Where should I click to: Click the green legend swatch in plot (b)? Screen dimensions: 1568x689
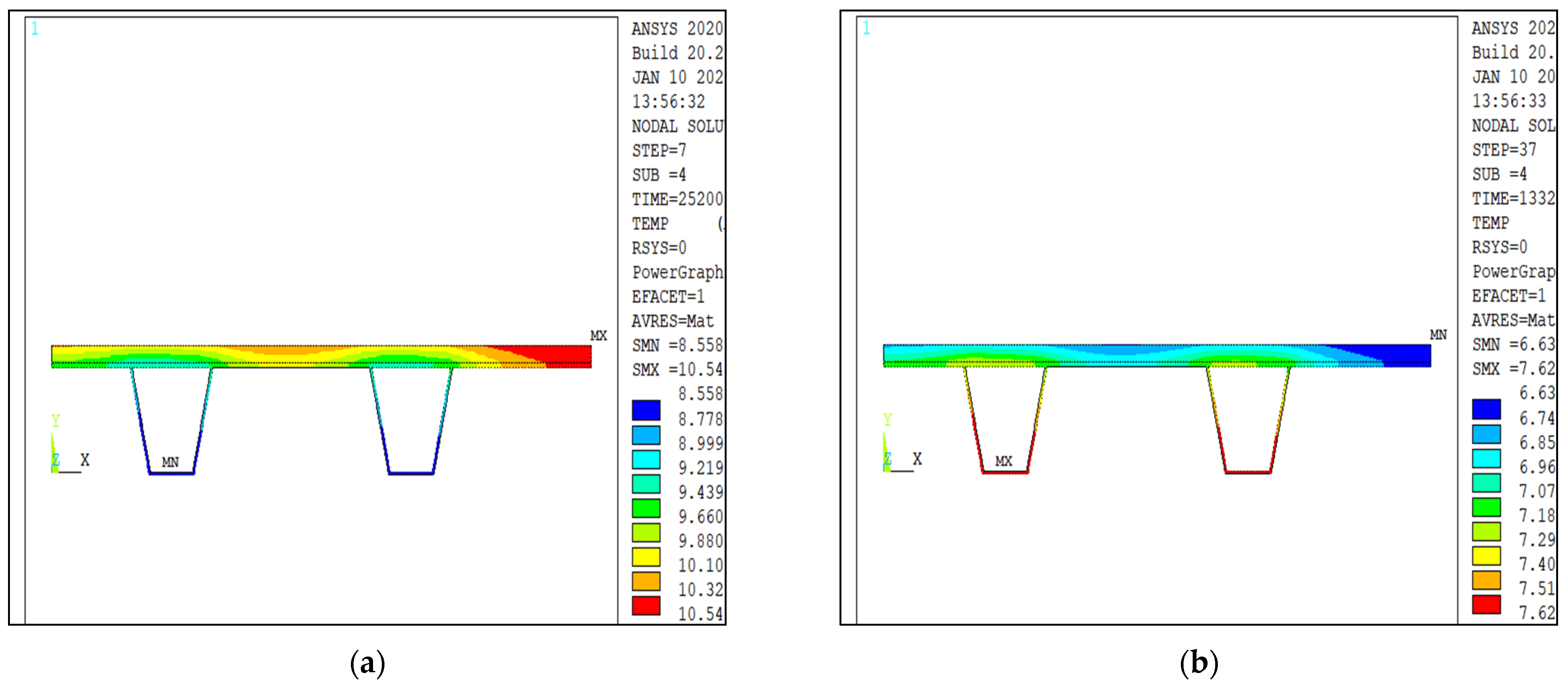[x=1486, y=507]
